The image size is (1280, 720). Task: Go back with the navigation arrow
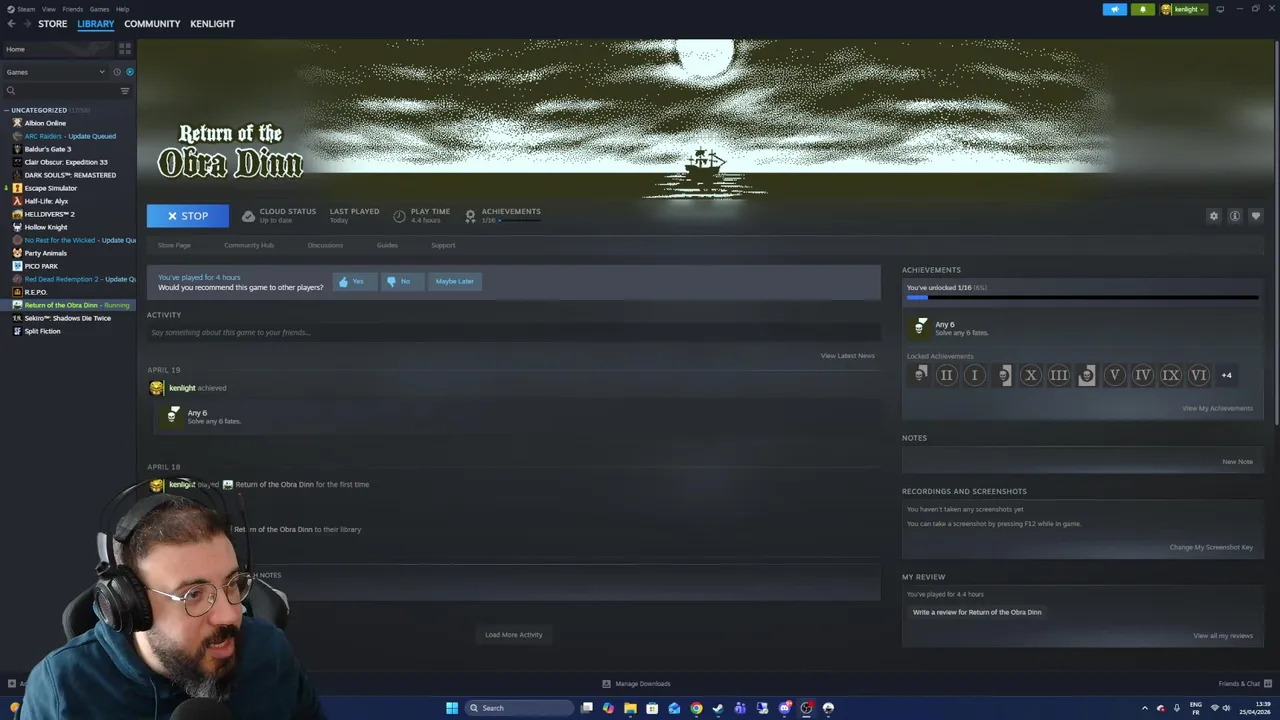click(x=12, y=24)
